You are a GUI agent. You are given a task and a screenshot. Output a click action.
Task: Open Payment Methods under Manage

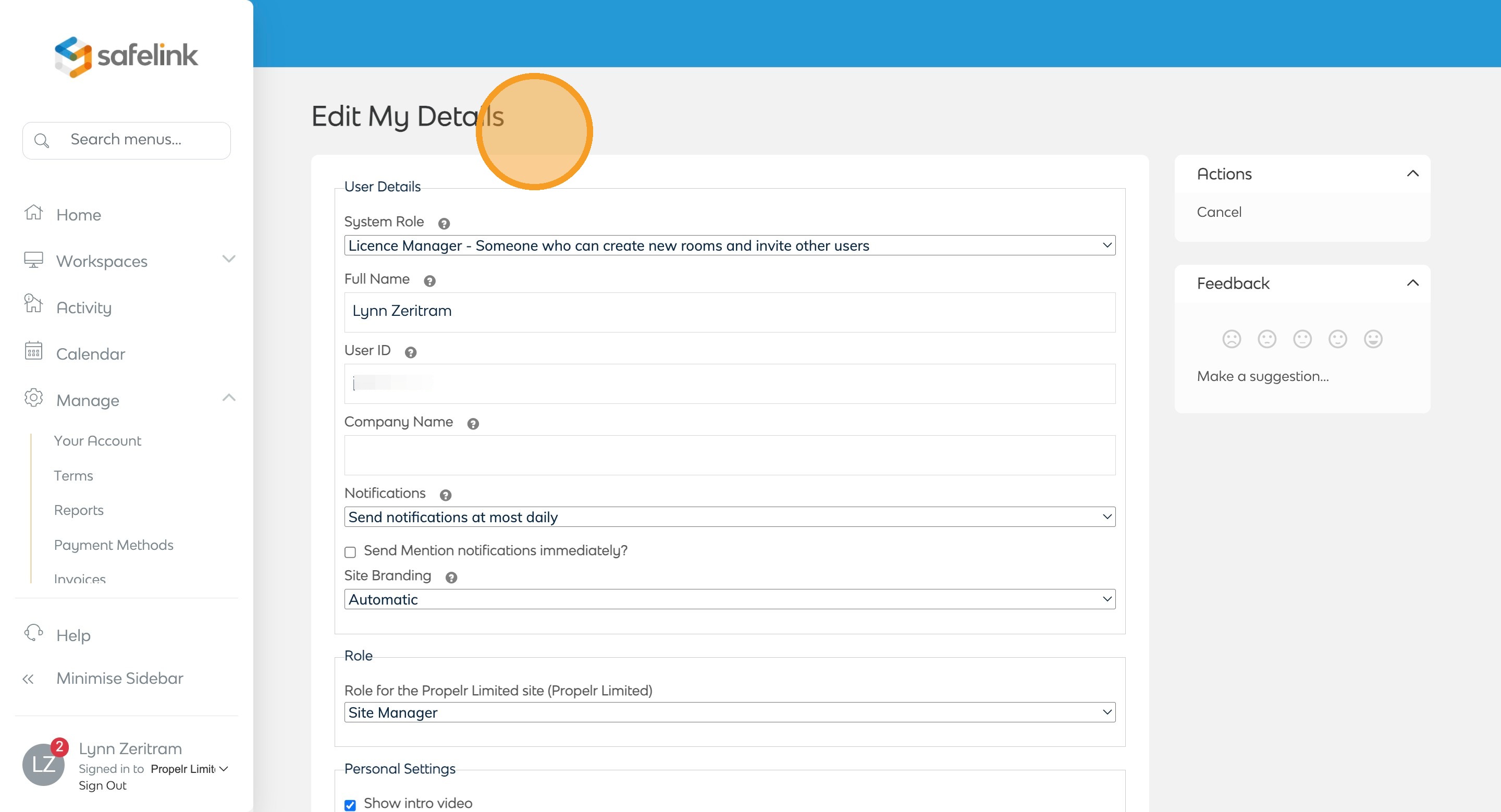[114, 545]
